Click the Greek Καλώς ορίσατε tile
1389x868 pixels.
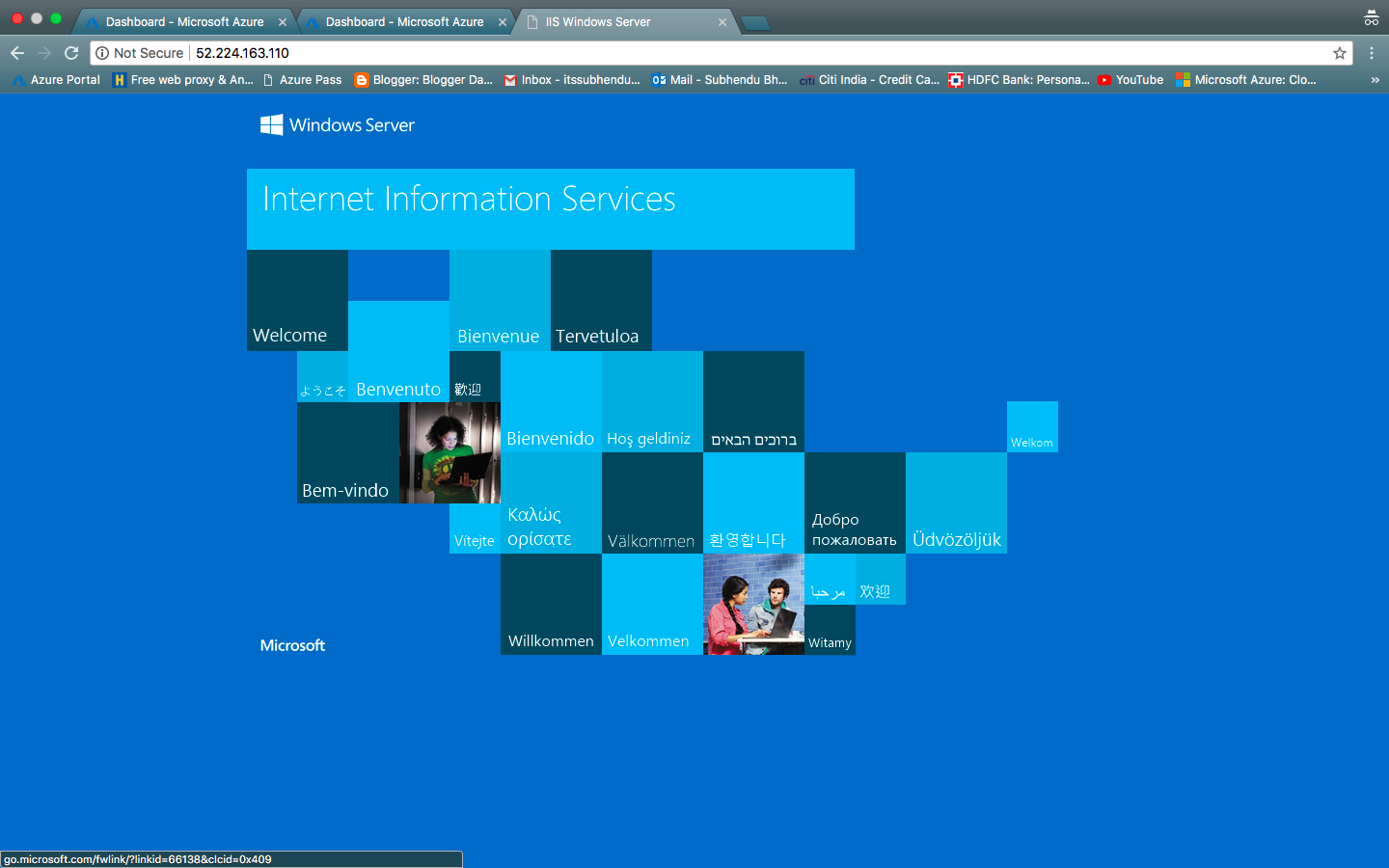pos(551,503)
